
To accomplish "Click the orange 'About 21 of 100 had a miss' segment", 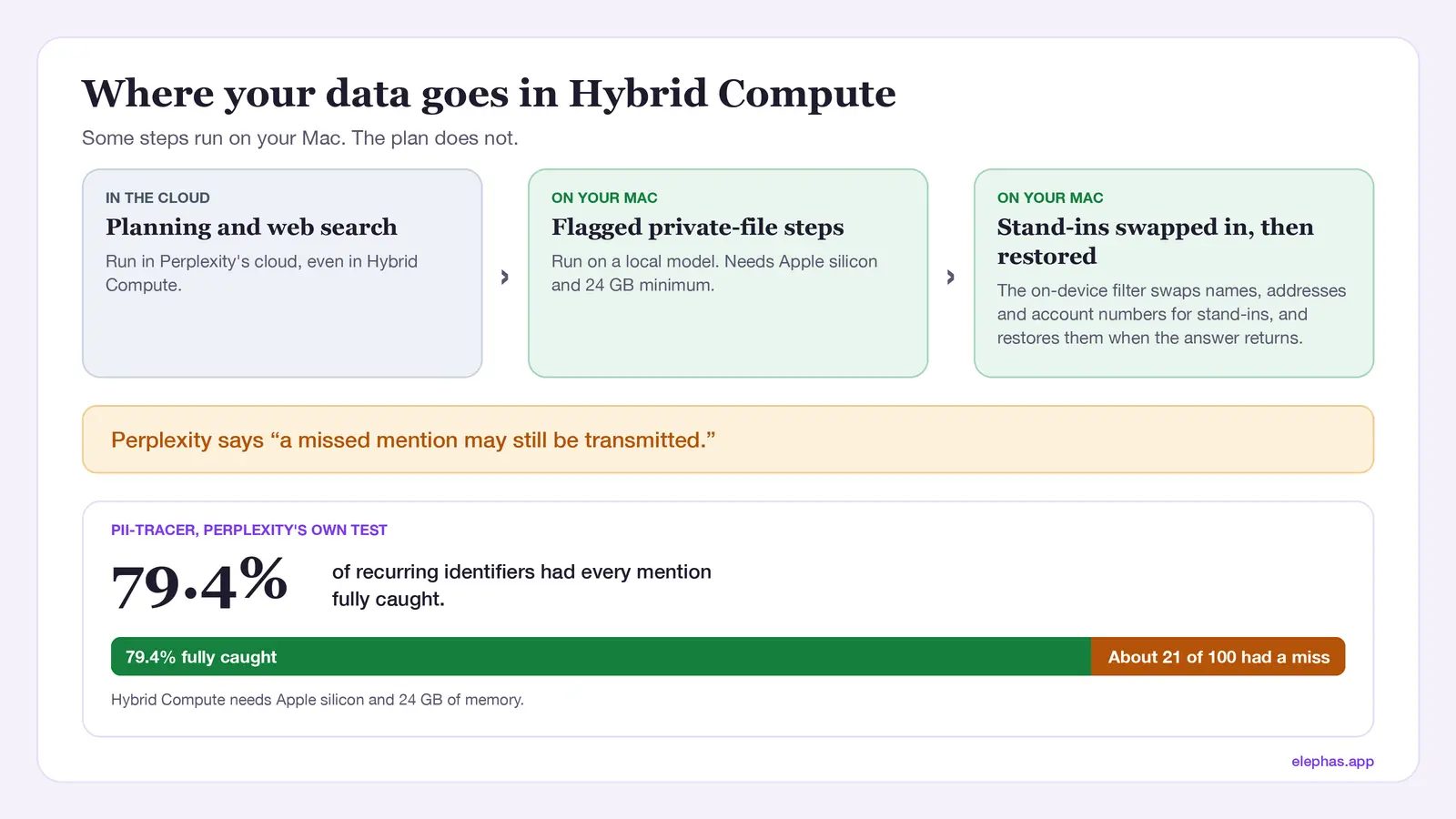I will pyautogui.click(x=1218, y=657).
